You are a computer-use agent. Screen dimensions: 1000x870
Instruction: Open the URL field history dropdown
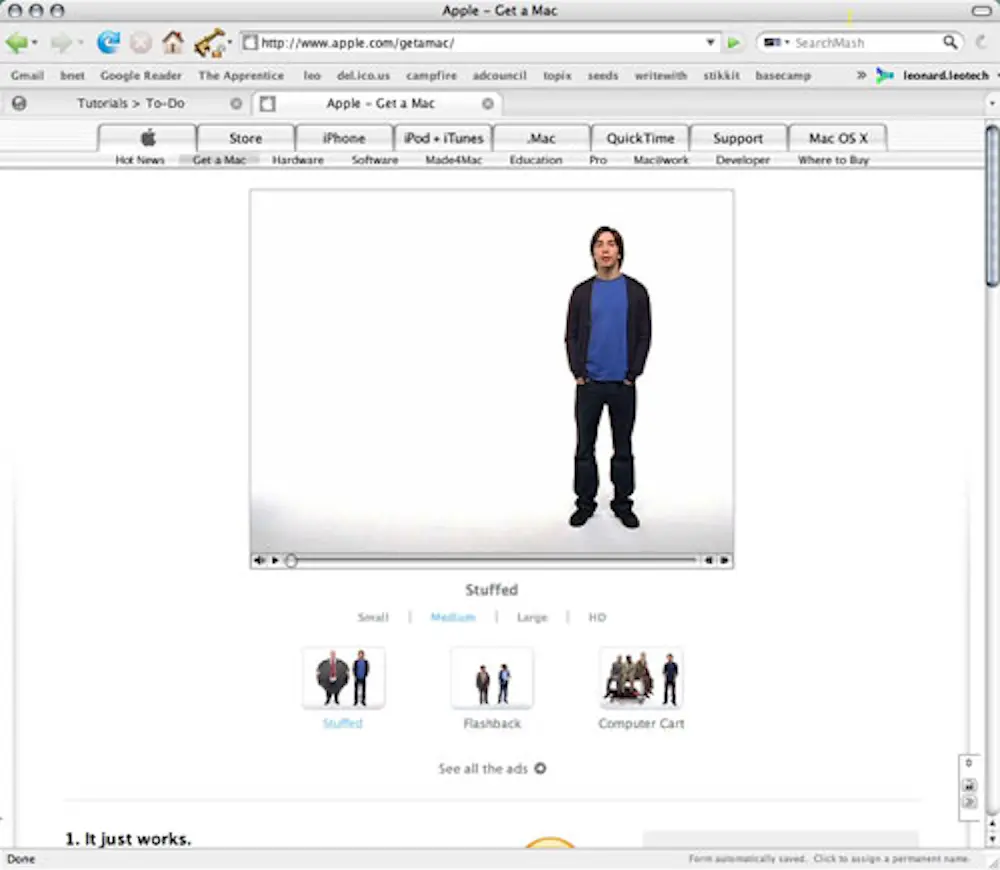click(x=710, y=43)
